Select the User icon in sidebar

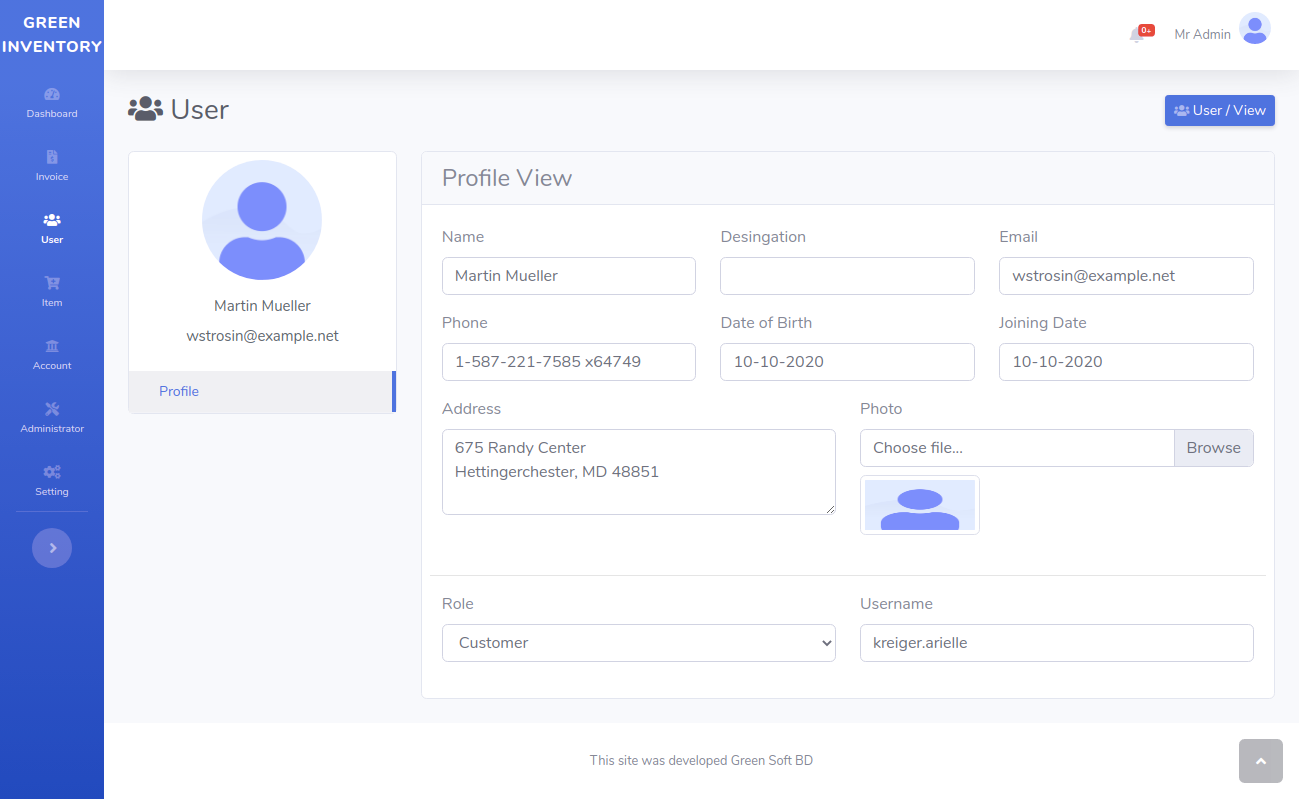[52, 221]
